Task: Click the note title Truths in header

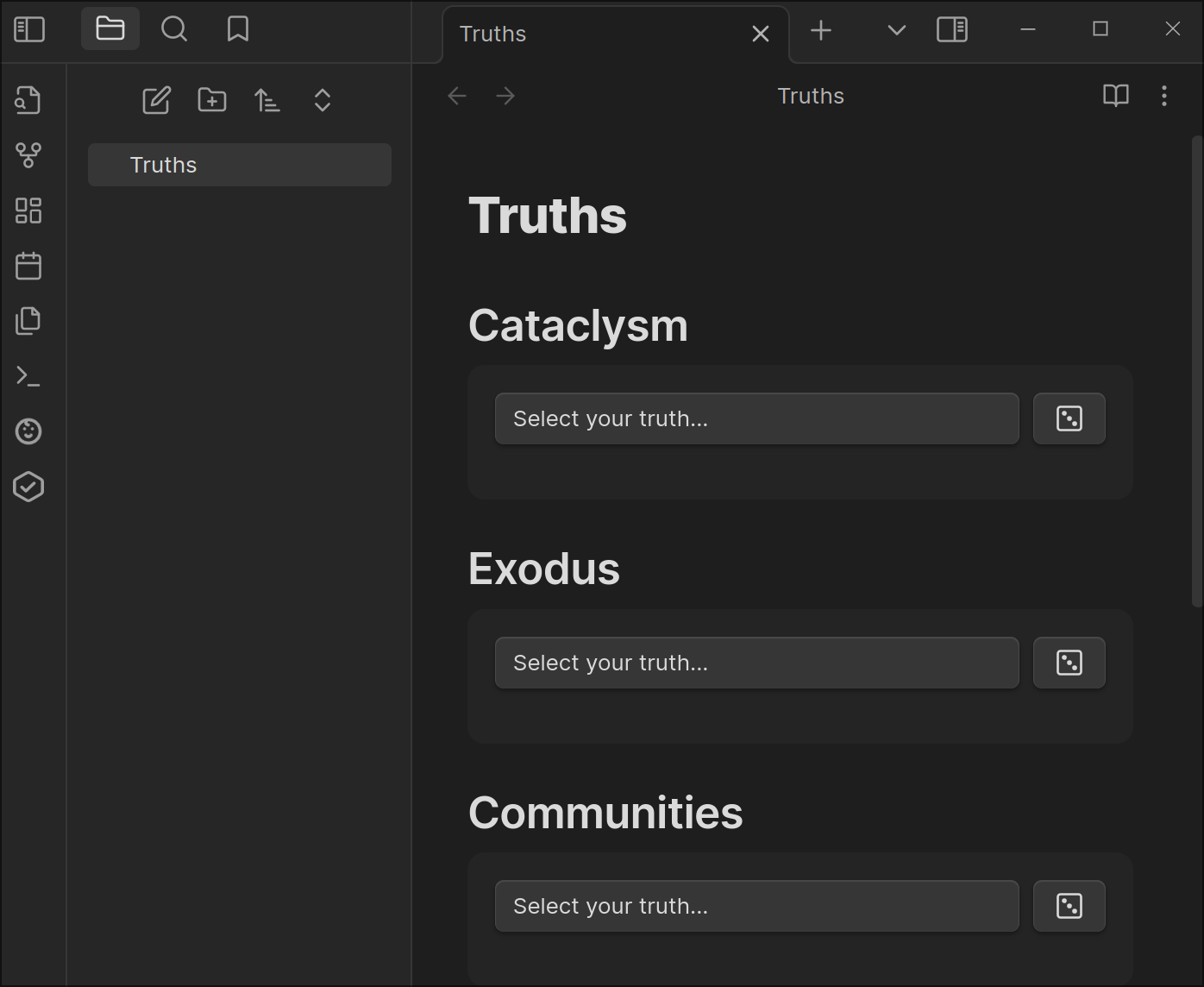Action: point(811,96)
